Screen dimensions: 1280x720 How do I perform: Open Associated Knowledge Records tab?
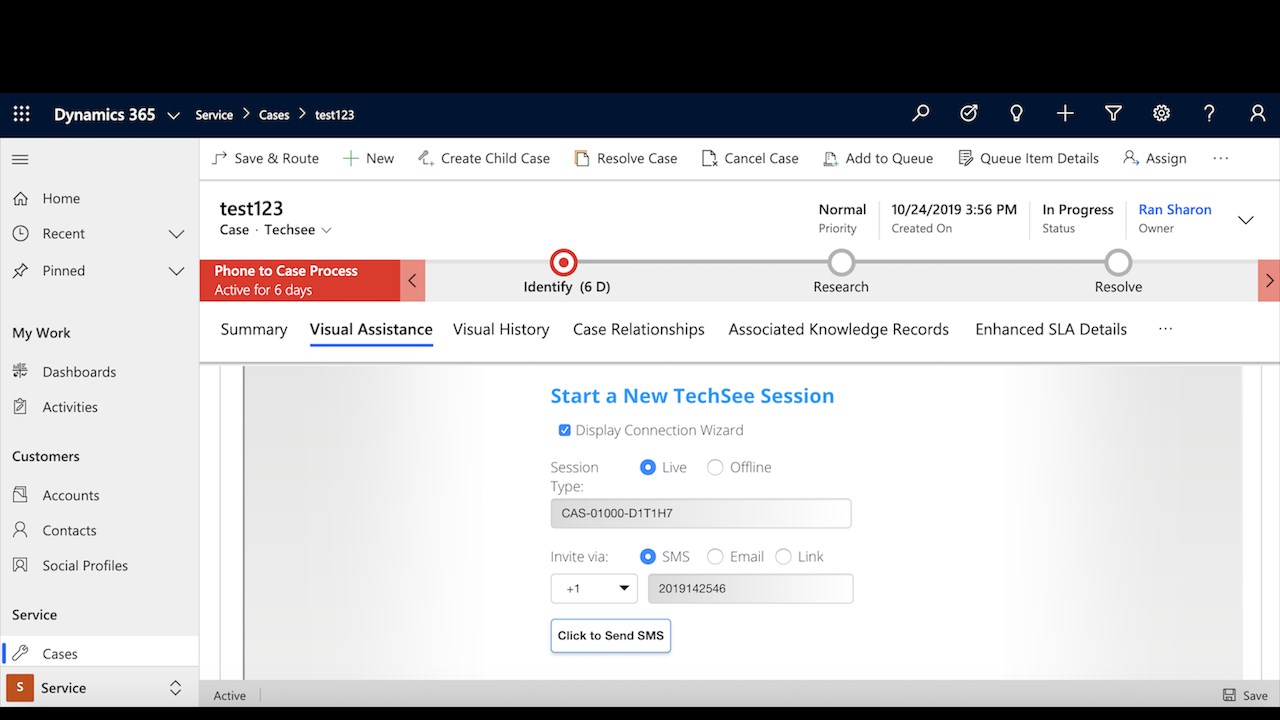[838, 329]
